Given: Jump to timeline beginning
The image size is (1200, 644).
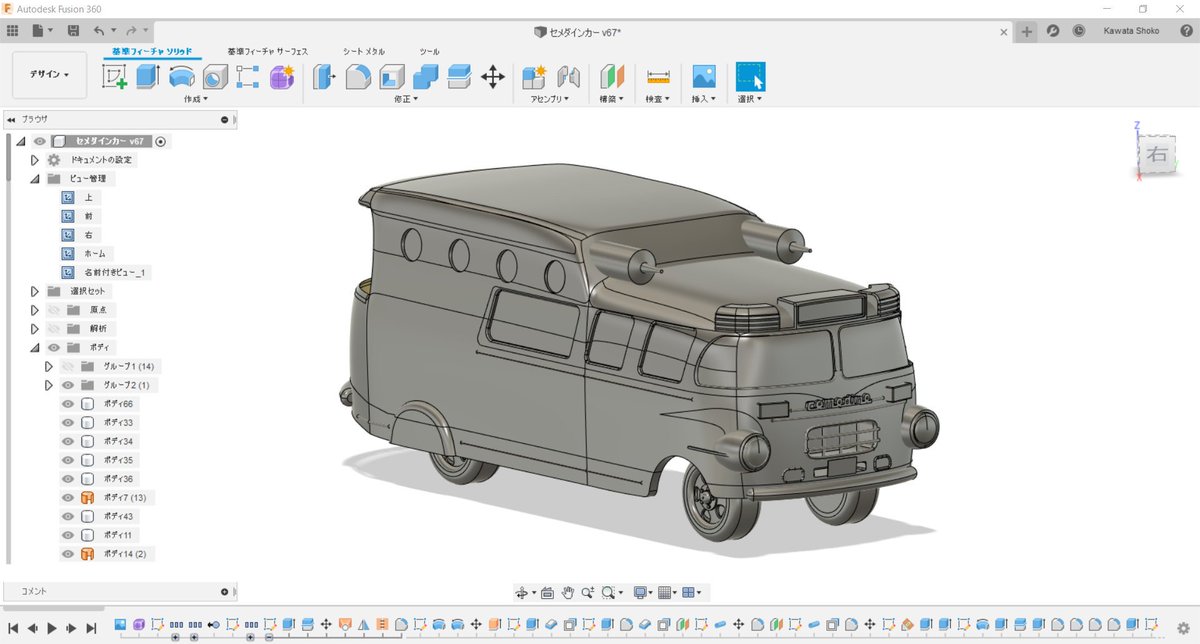Looking at the screenshot, I should tap(13, 628).
